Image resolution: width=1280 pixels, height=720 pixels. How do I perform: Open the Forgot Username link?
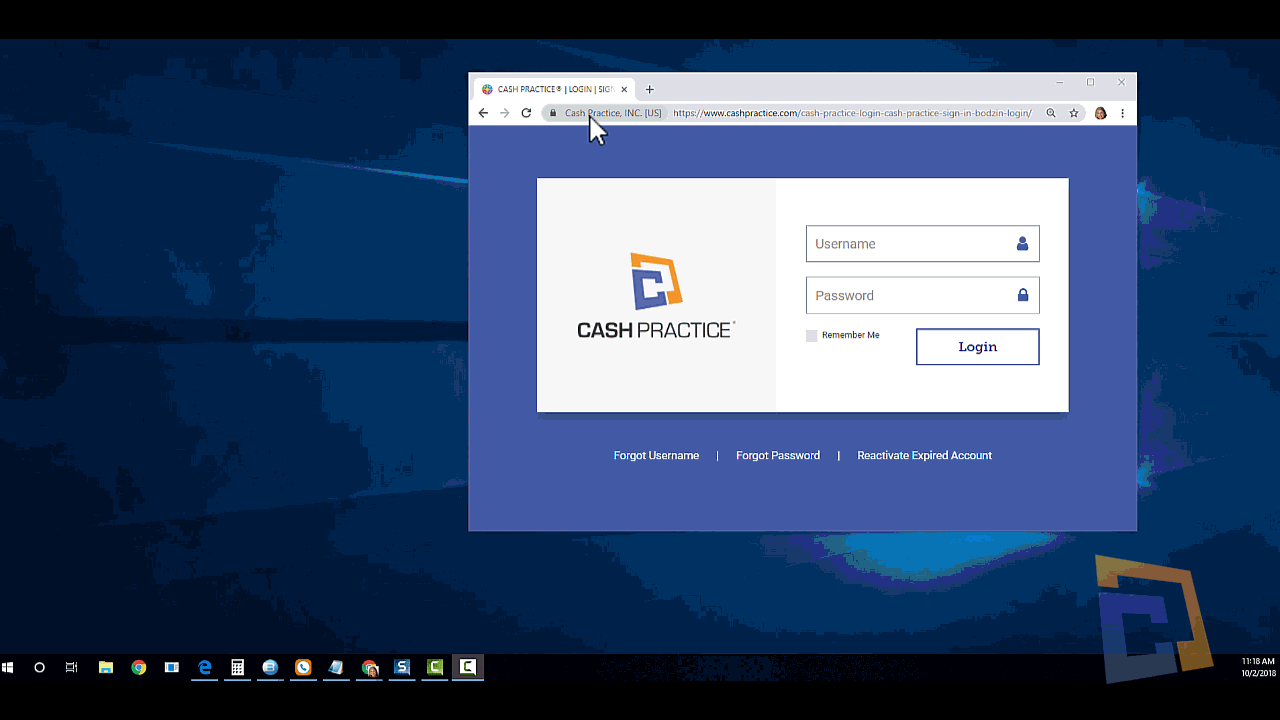coord(656,455)
